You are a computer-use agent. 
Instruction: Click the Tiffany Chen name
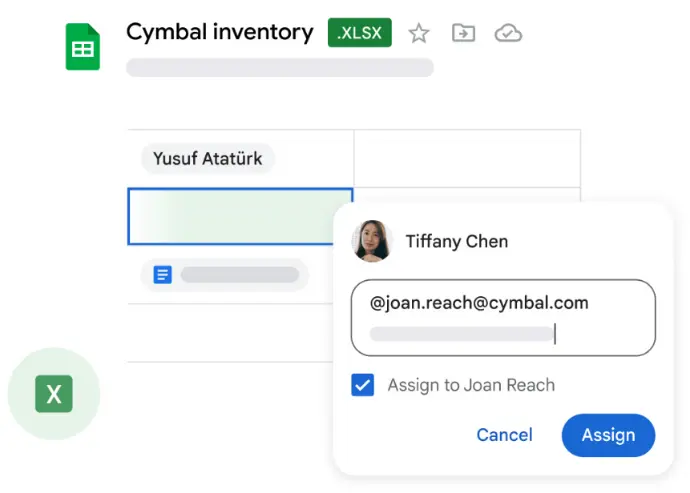coord(457,241)
